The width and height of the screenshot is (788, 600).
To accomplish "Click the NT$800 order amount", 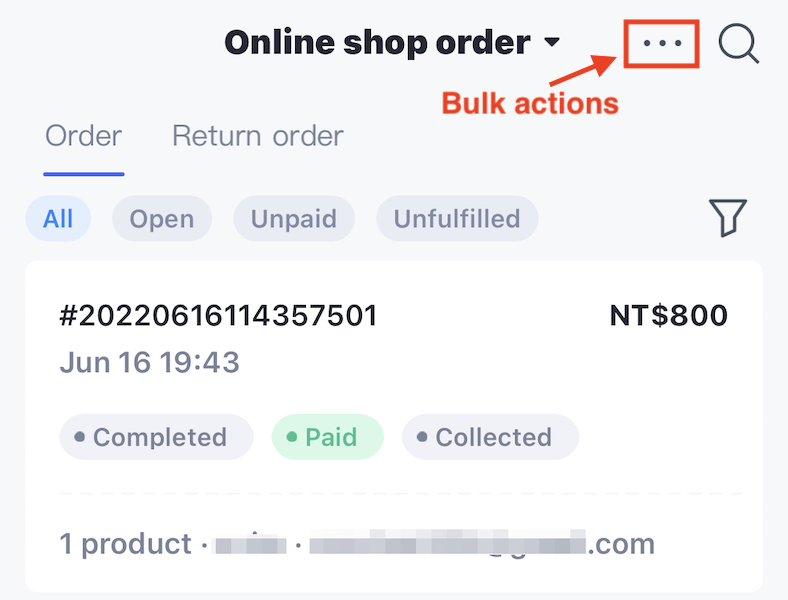I will 668,316.
